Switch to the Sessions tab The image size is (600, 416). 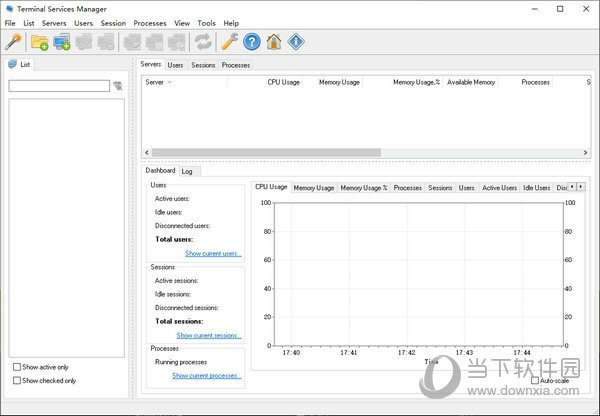point(203,65)
